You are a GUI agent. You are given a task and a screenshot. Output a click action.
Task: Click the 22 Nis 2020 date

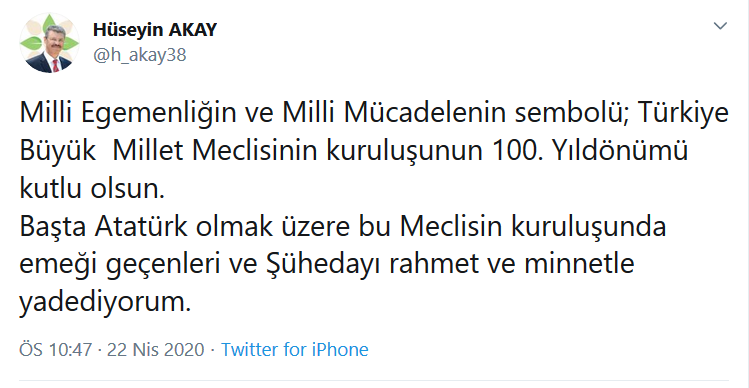click(156, 349)
